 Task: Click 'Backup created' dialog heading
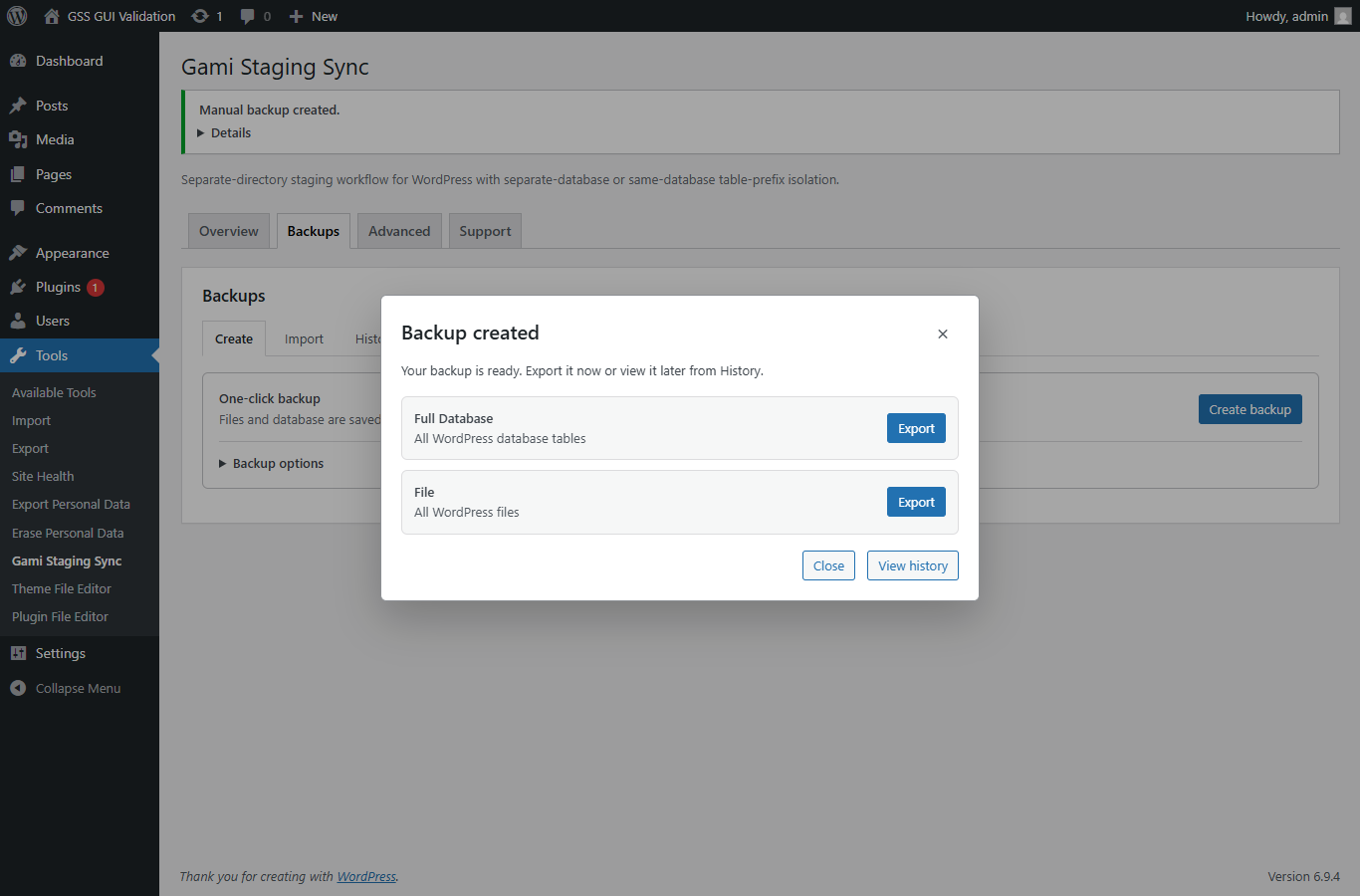coord(470,333)
